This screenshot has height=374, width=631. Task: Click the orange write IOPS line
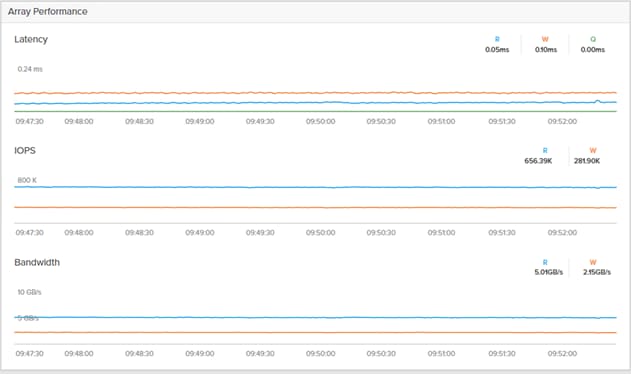pyautogui.click(x=316, y=207)
